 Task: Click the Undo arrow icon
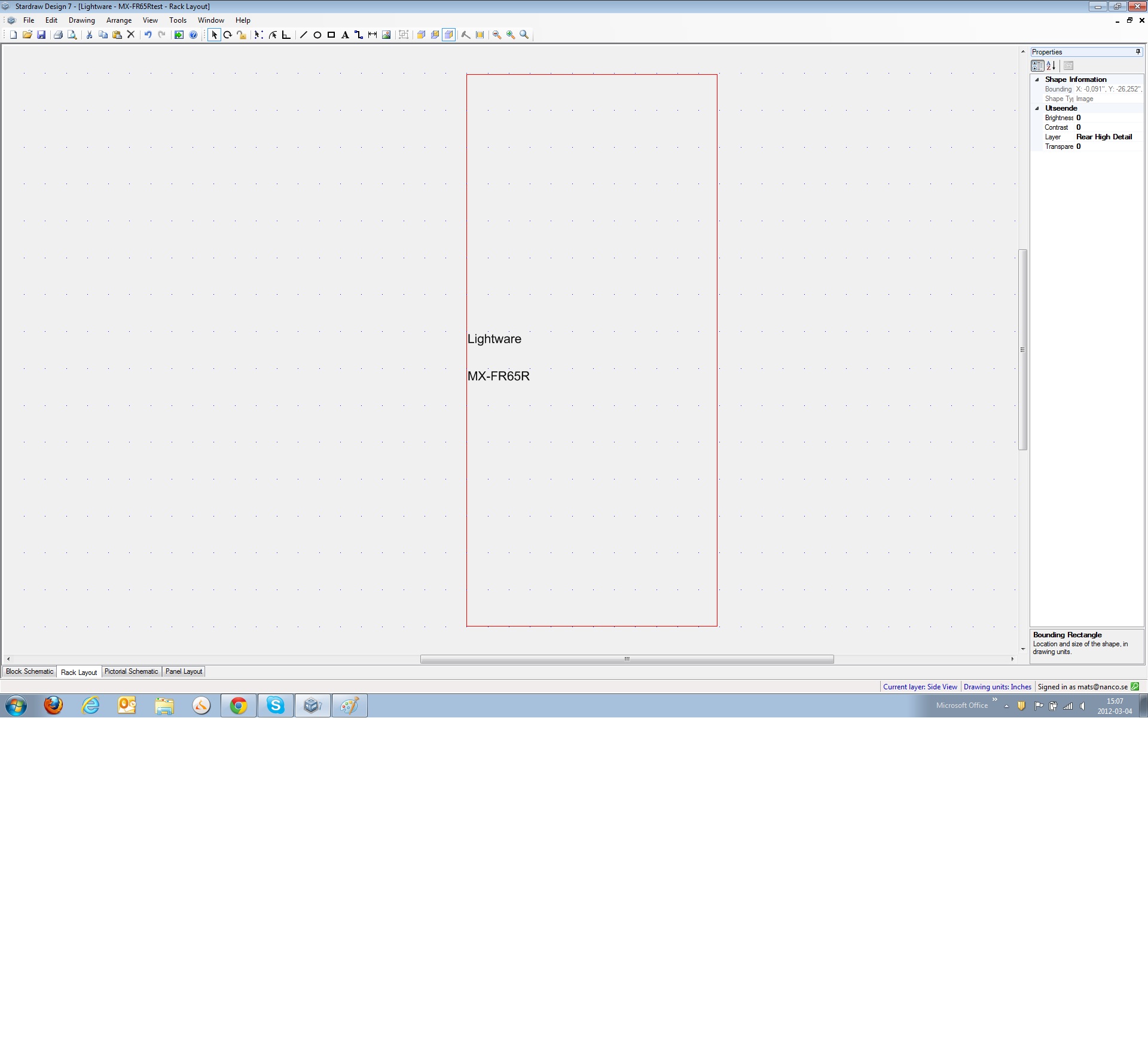point(148,35)
